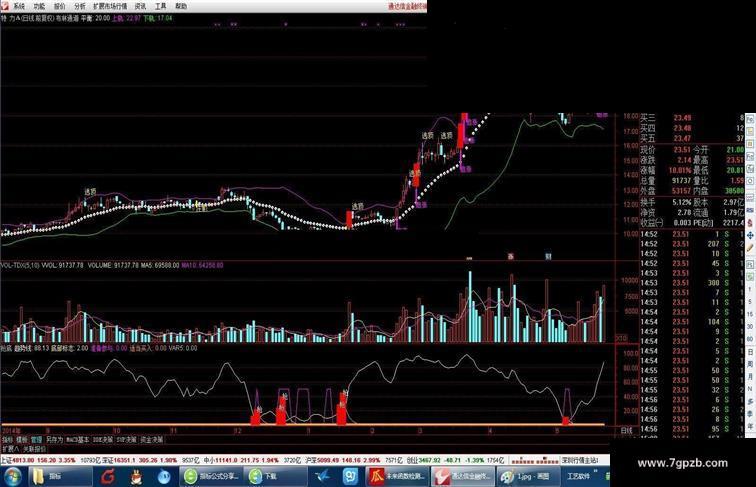Click the 12 month marker on time axis
Screen dimensions: 756x487
237,430
